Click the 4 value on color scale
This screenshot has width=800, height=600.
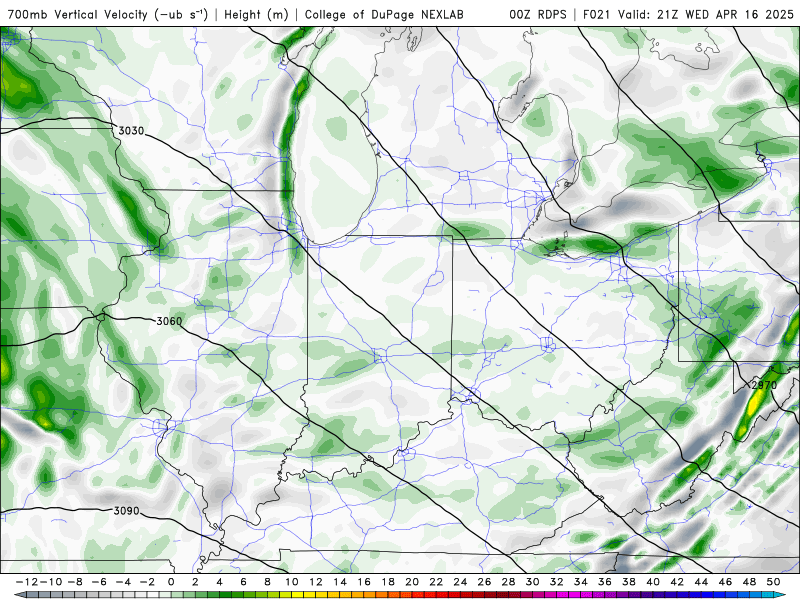(x=219, y=582)
